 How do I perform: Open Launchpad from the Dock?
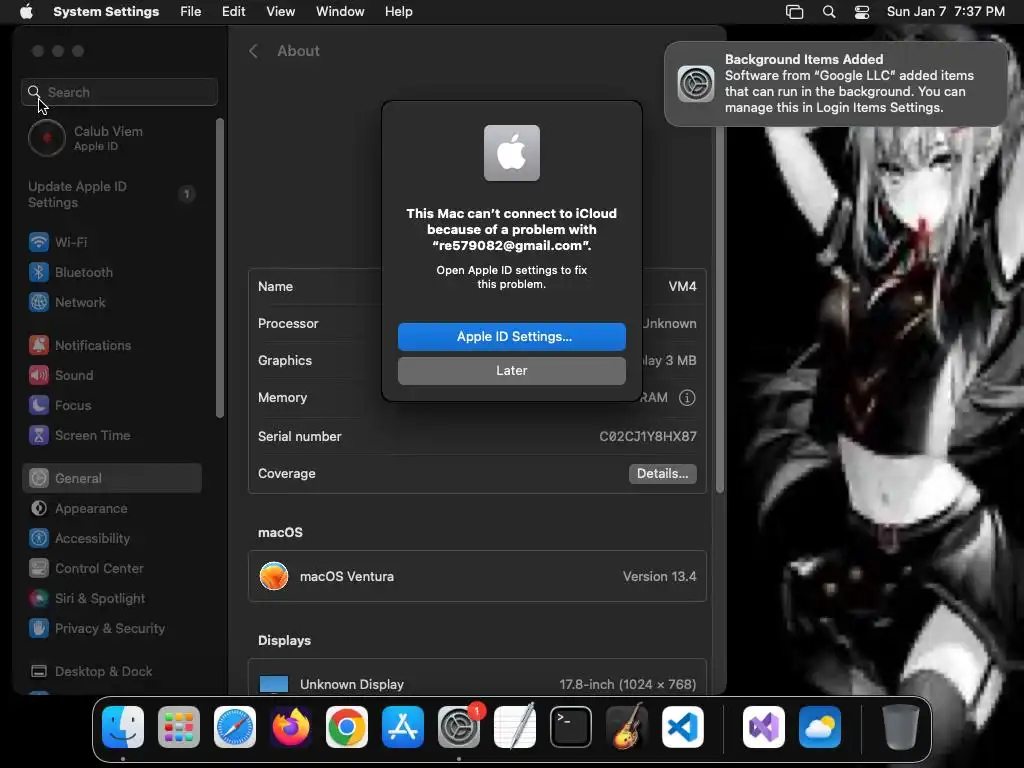179,727
